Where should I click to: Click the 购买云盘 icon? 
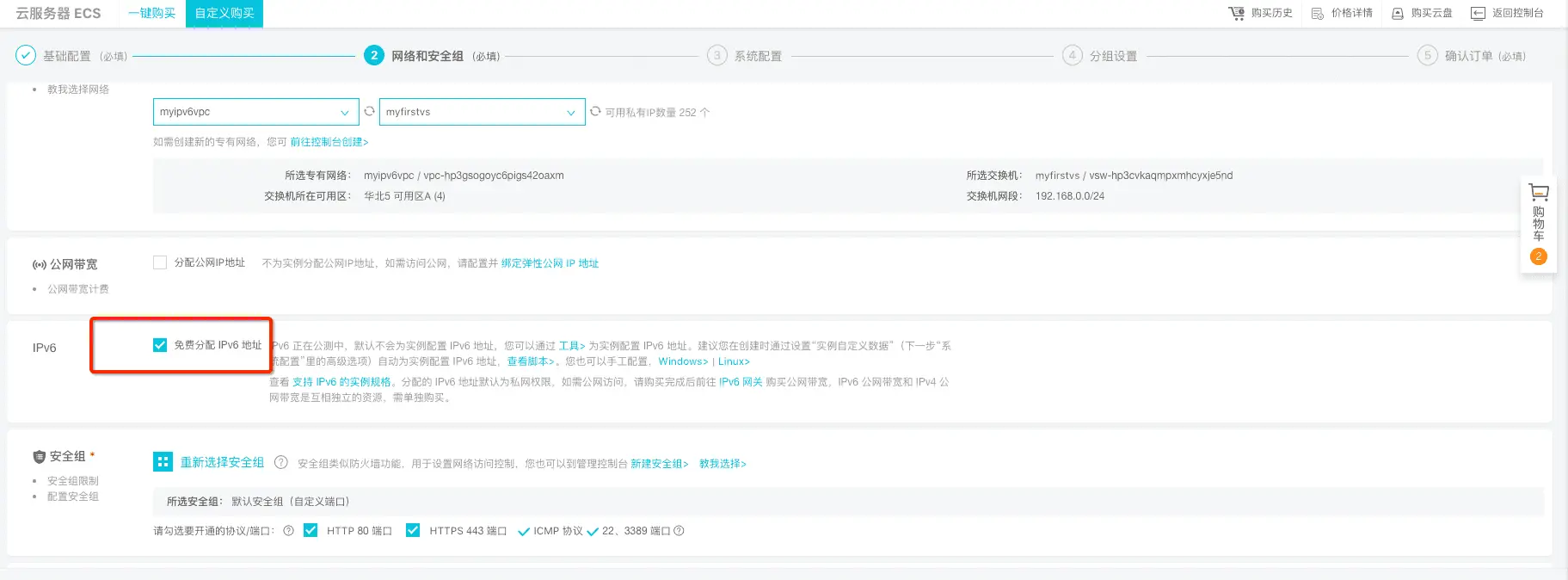click(x=1398, y=13)
